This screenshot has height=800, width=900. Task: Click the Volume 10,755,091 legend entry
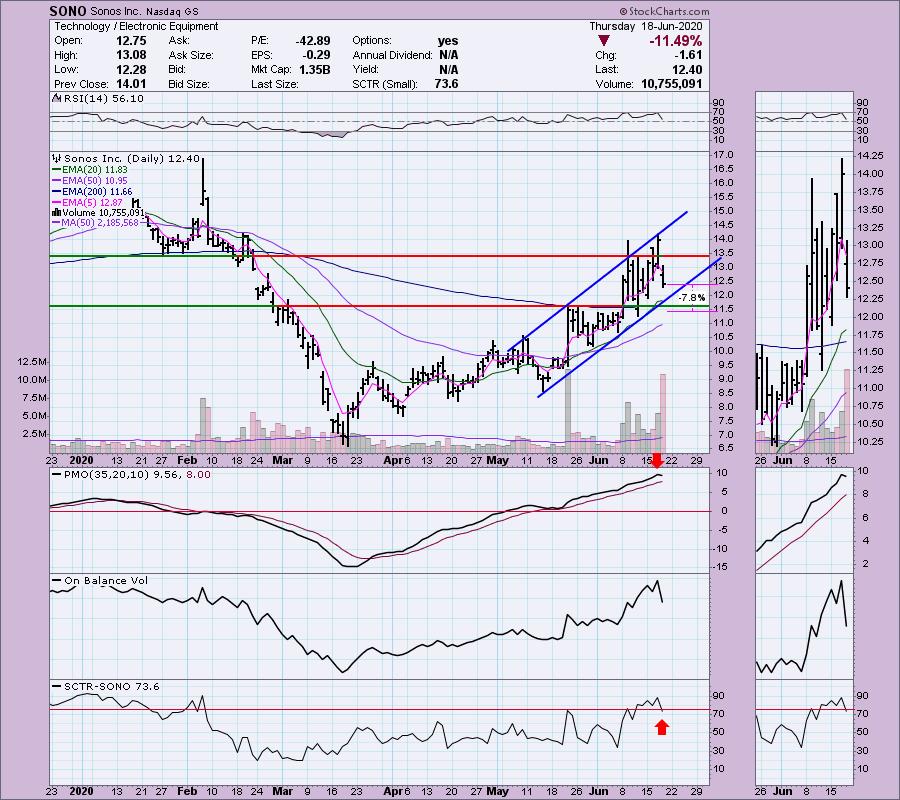click(98, 213)
